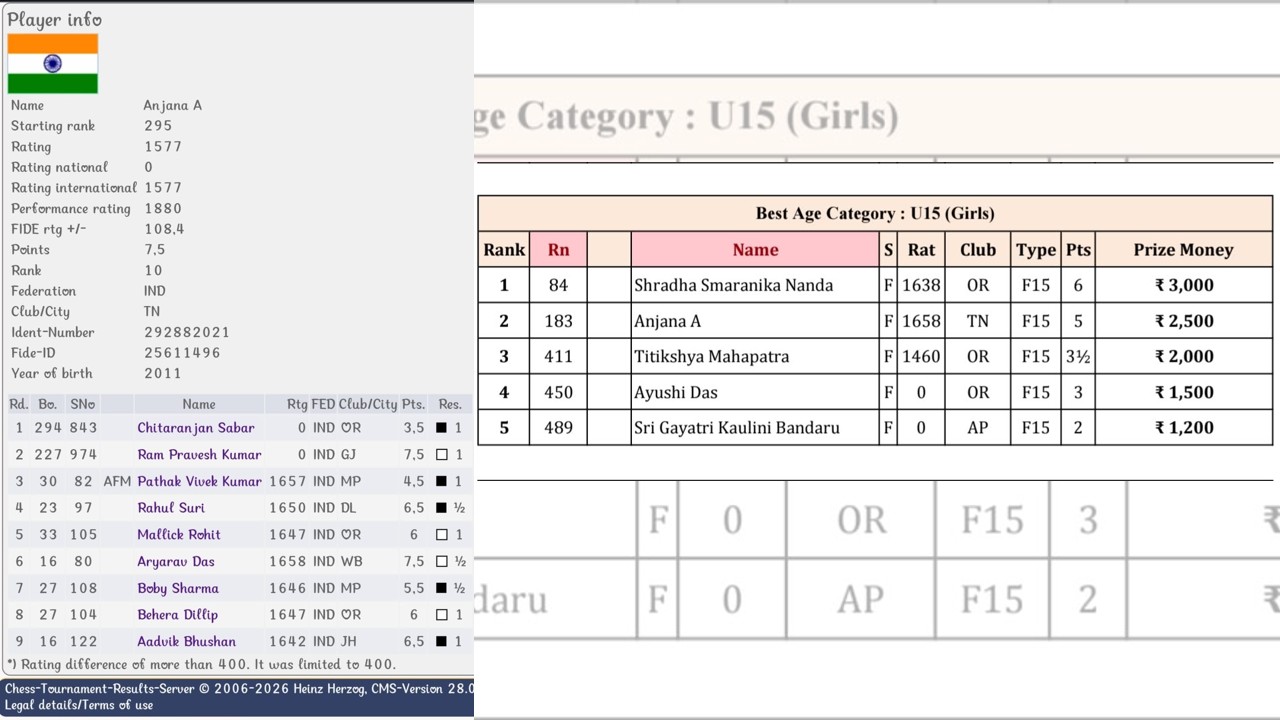Select the Fide-ID 25611496

(182, 353)
